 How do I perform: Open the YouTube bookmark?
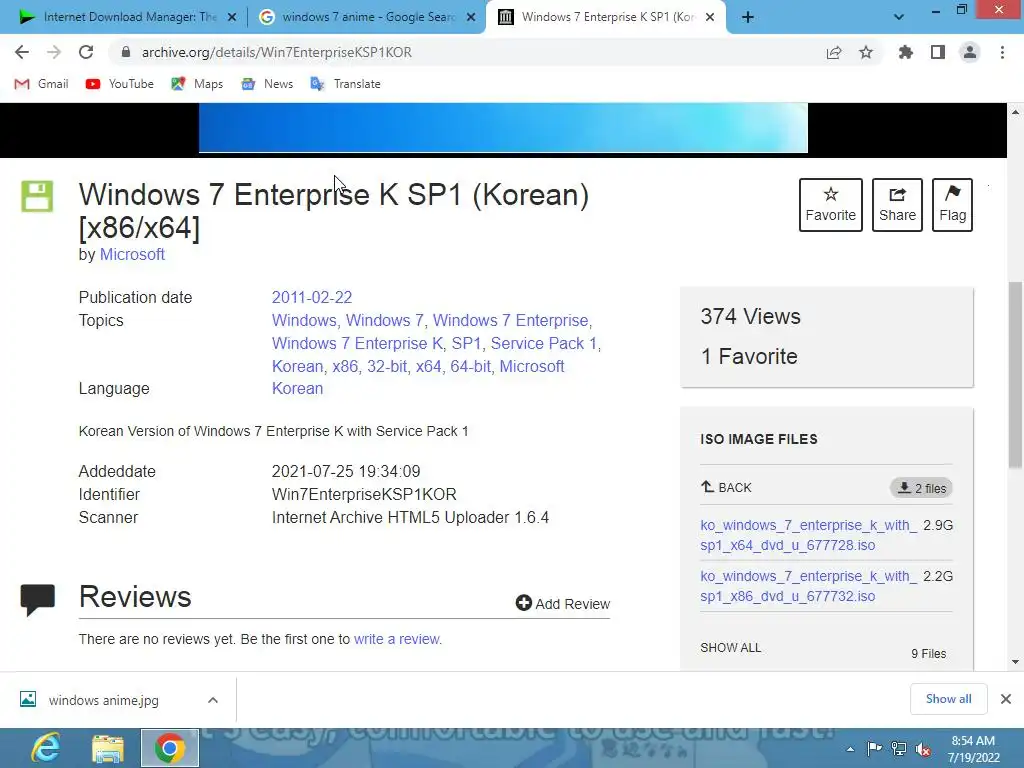point(120,84)
